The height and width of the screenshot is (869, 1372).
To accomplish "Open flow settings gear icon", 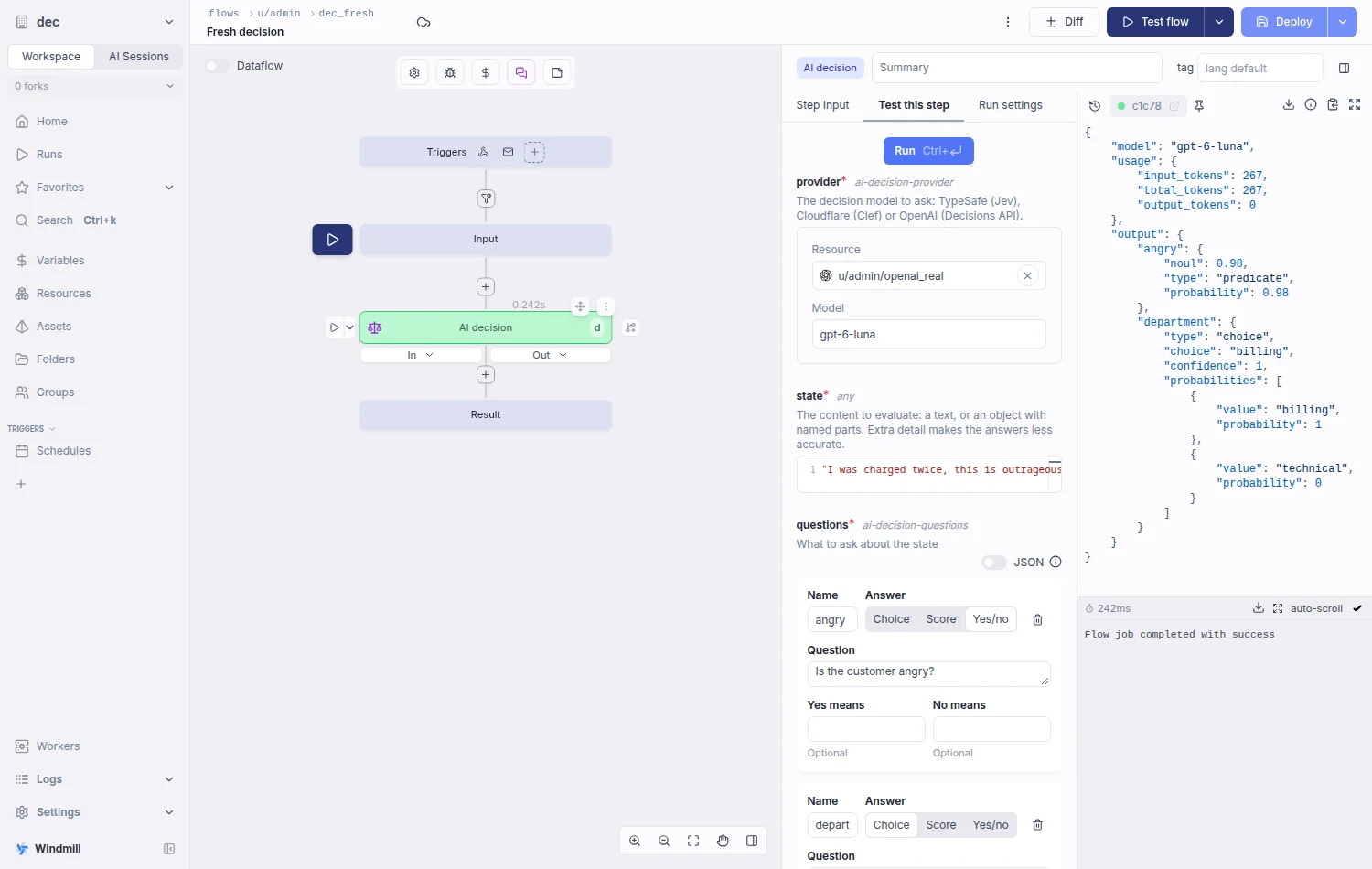I will (414, 73).
